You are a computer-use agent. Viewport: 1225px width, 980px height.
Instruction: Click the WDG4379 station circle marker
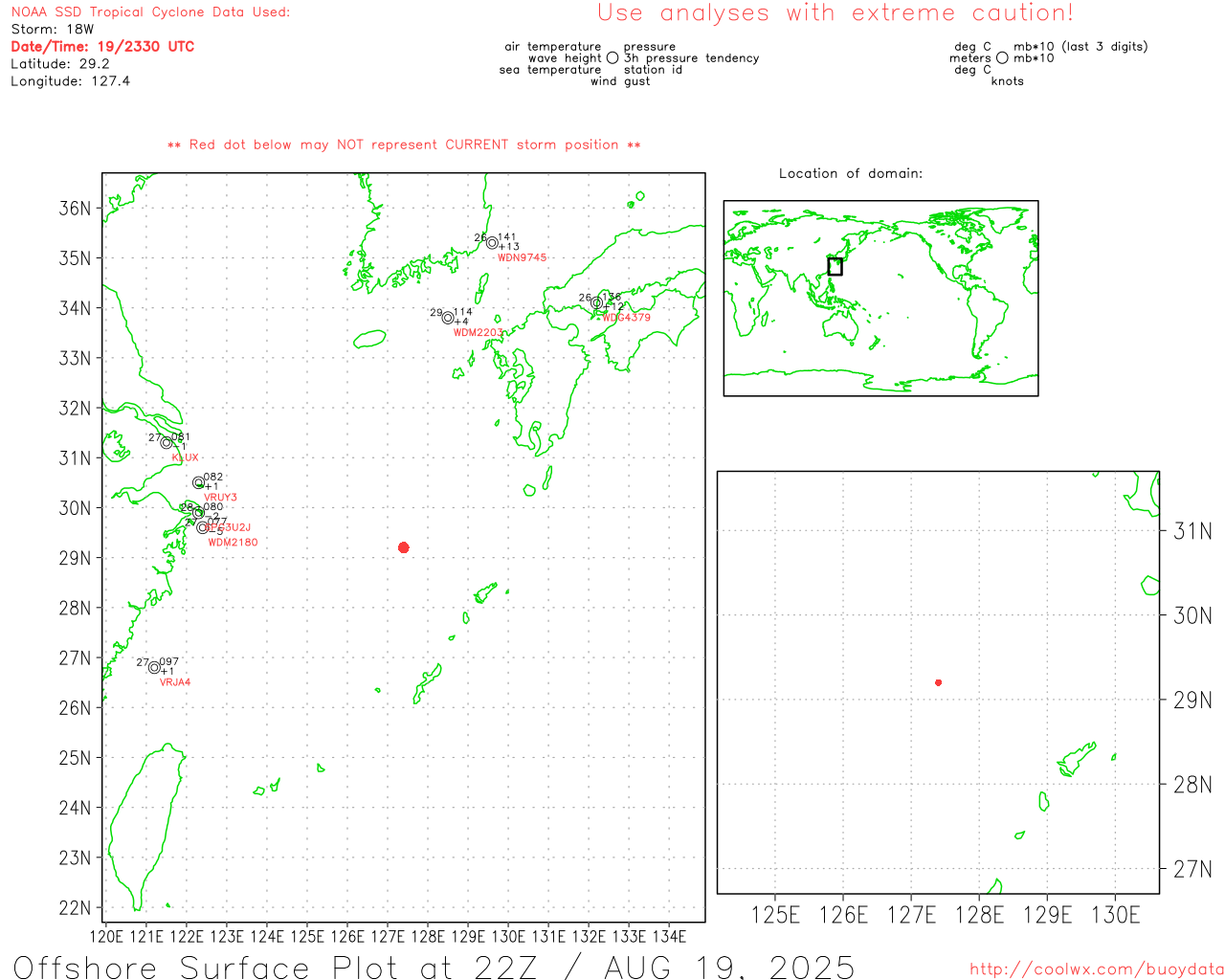(x=596, y=303)
